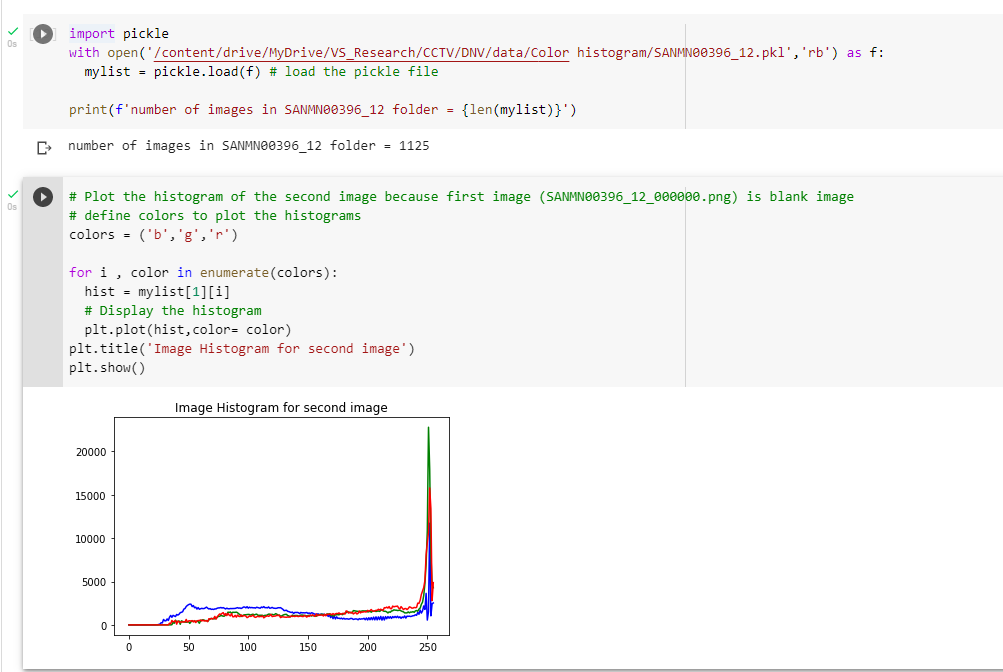Screen dimensions: 1003x672
Task: Click the colors = ('b','g','r') line
Action: pyautogui.click(x=154, y=235)
